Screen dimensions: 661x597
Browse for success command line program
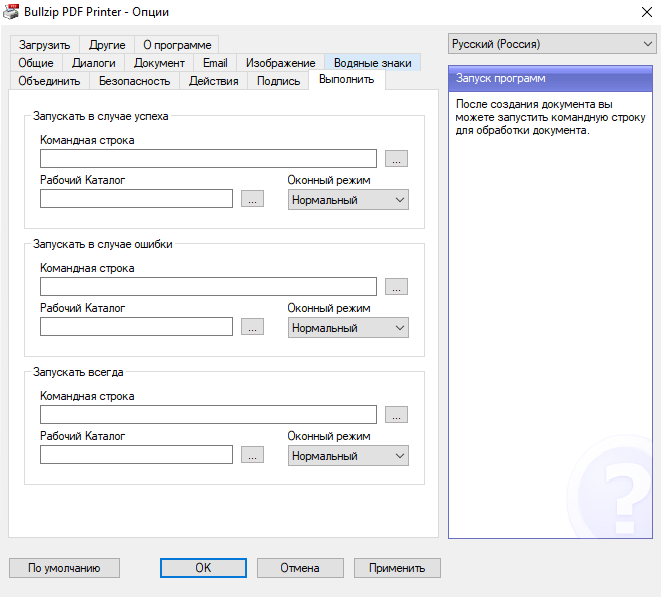396,159
